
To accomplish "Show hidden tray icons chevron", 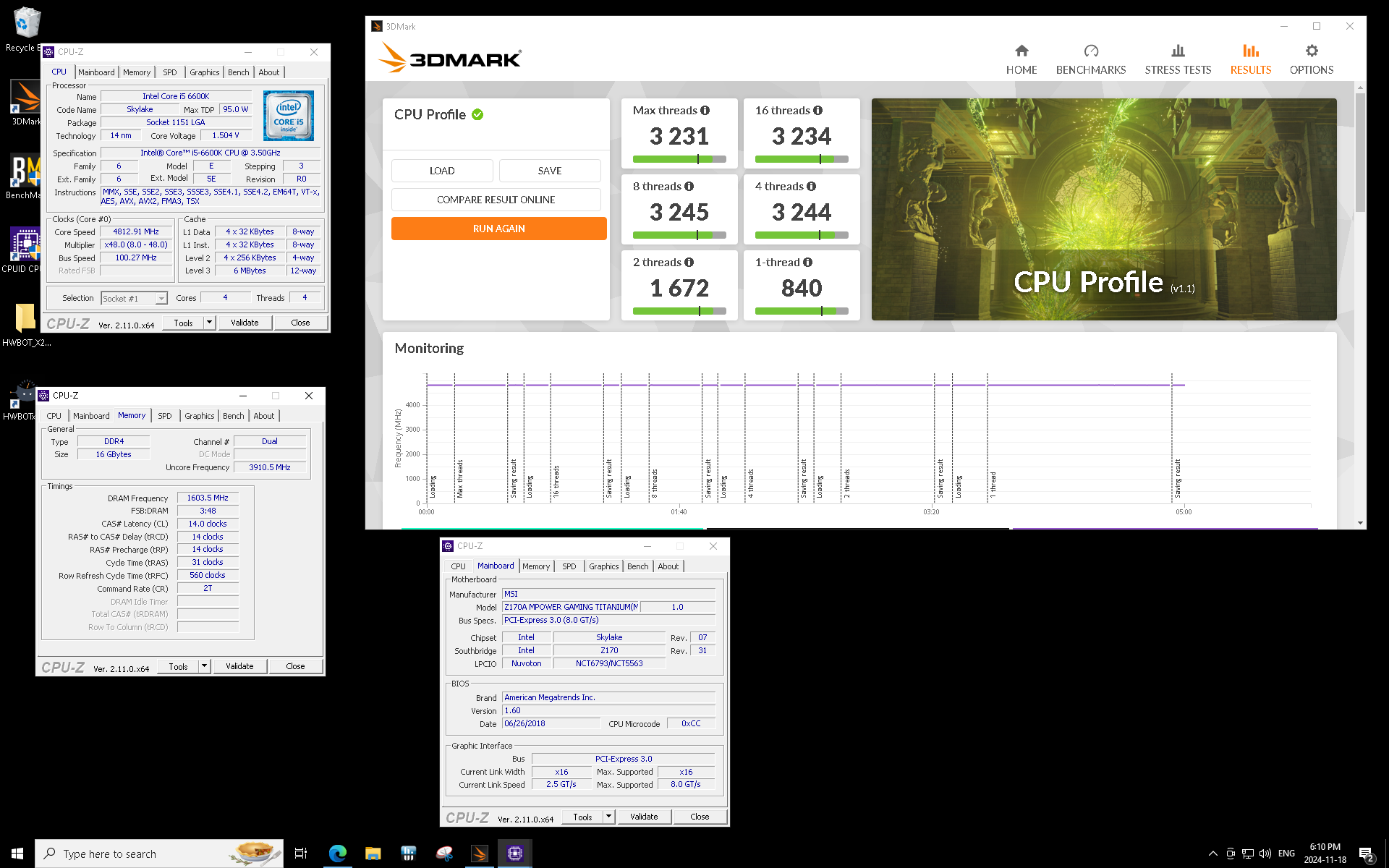I will [1213, 854].
